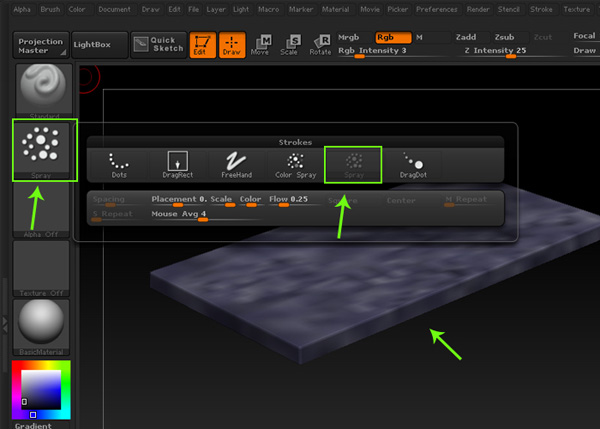Viewport: 600px width, 429px height.
Task: Open the Movie menu
Action: click(370, 10)
